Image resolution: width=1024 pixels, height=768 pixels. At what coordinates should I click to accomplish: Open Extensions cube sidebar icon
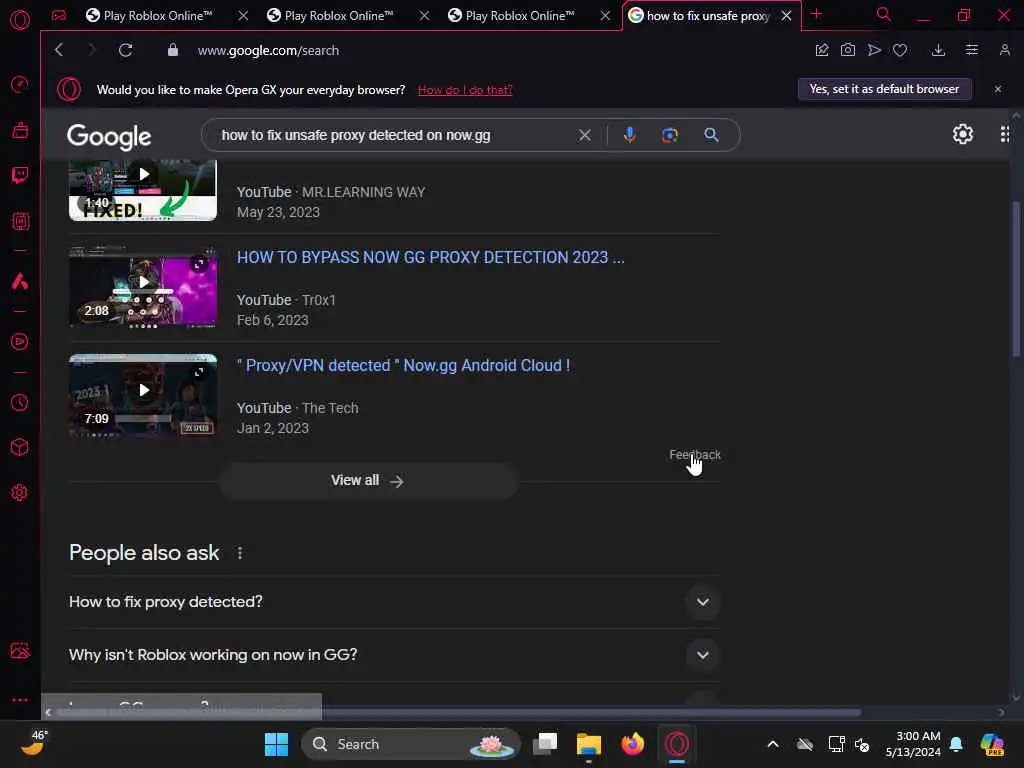click(x=20, y=447)
